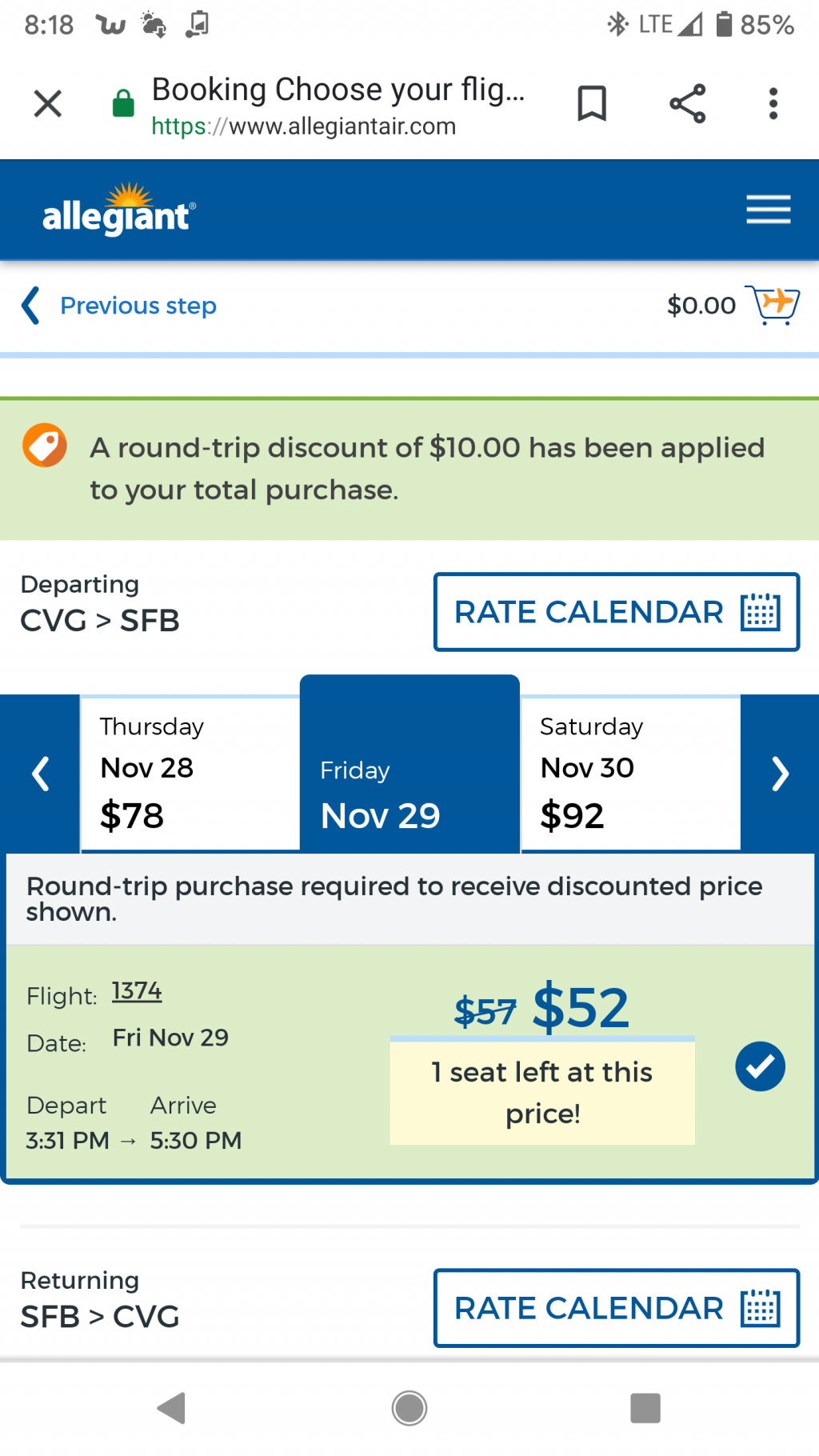Screen dimensions: 819x1456
Task: Open the share icon in browser bar
Action: point(687,103)
